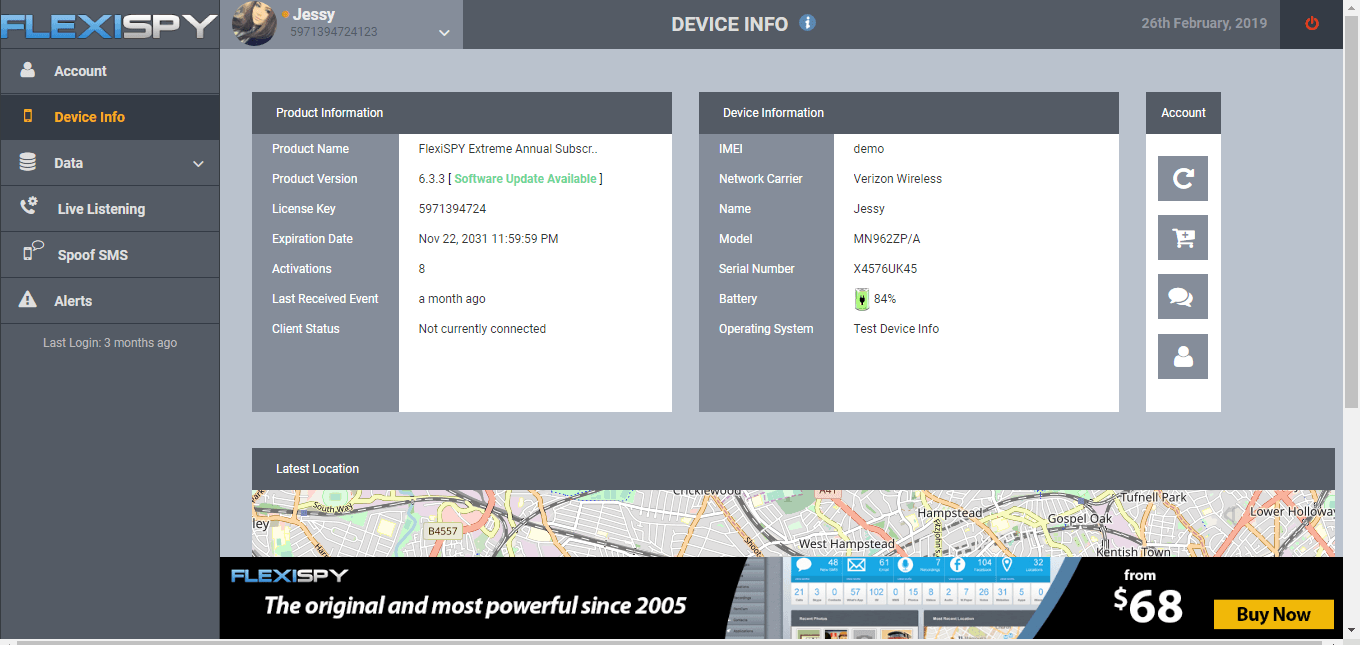The image size is (1360, 645).
Task: Click the Device Info phone icon
Action: pos(28,116)
